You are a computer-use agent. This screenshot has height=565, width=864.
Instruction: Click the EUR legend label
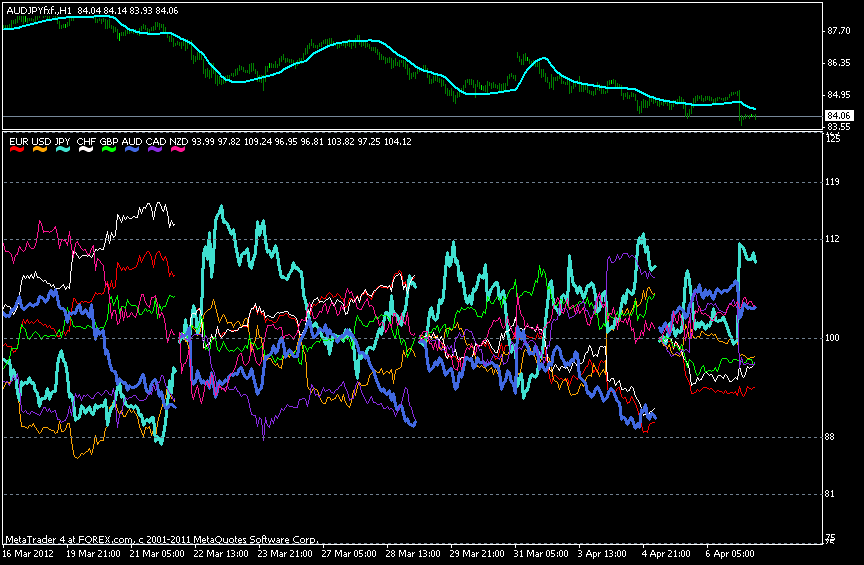click(19, 142)
